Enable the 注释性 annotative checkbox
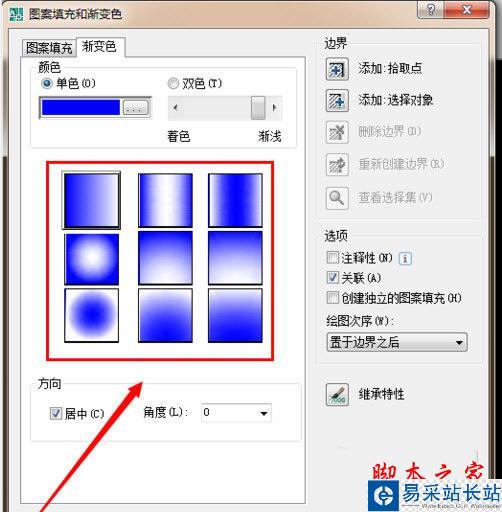Image resolution: width=502 pixels, height=512 pixels. coord(333,258)
